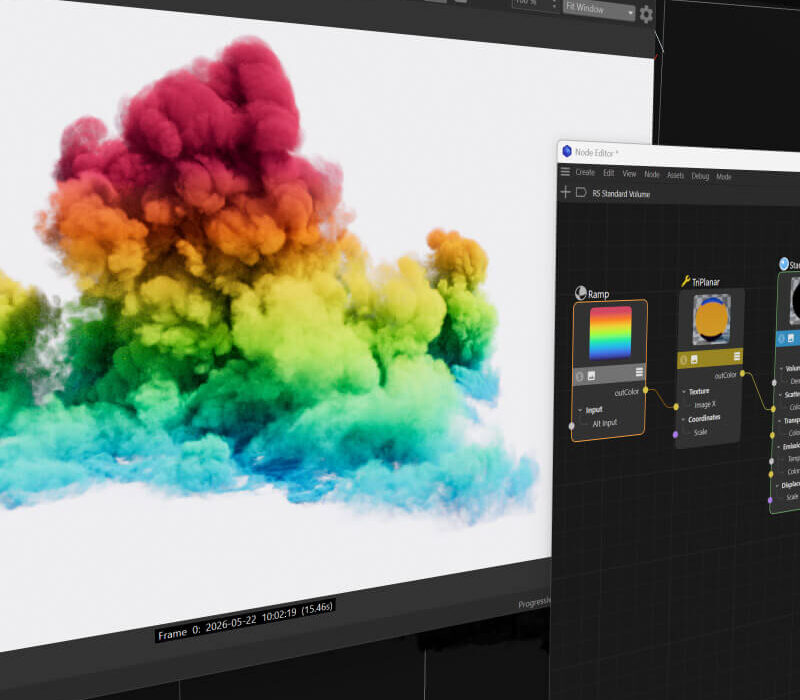Click the Scatter color input port

[773, 409]
